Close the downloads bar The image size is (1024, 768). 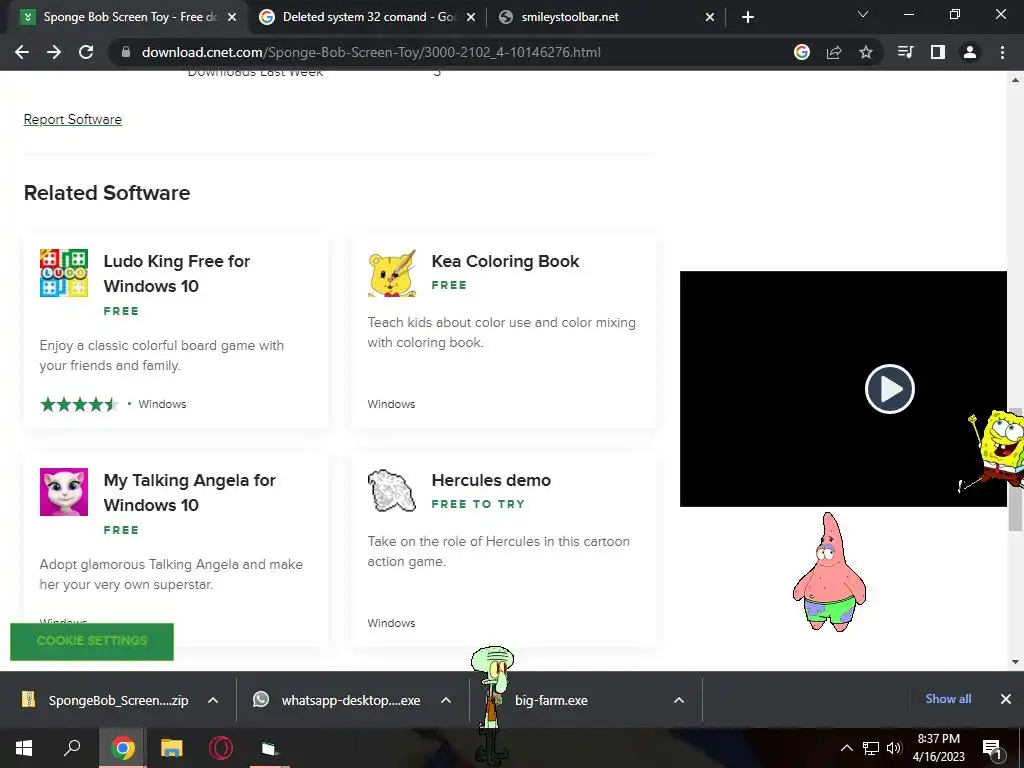coord(1006,699)
